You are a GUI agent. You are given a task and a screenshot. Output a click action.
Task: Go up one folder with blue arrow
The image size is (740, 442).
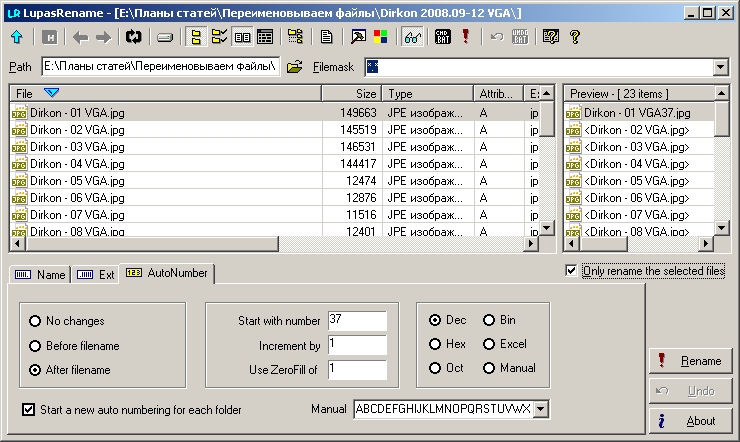[17, 37]
